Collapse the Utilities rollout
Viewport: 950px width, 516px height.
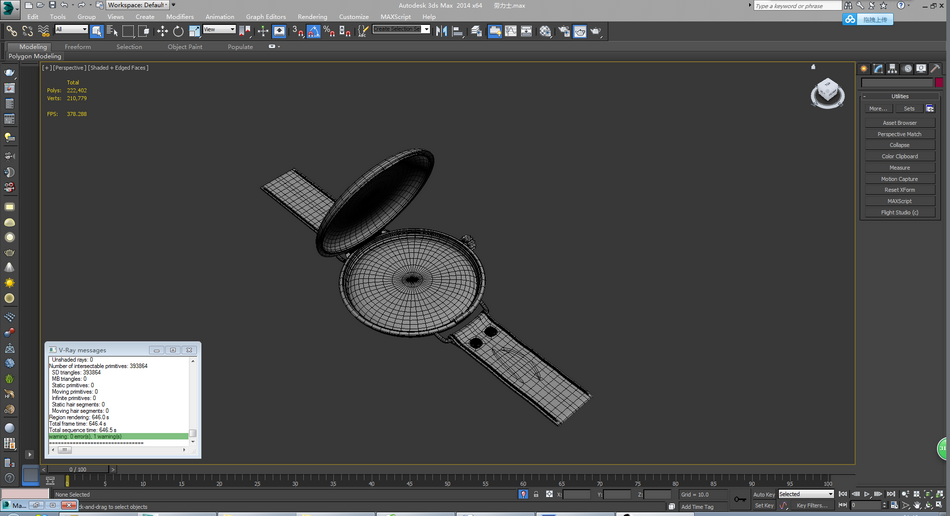pyautogui.click(x=899, y=96)
